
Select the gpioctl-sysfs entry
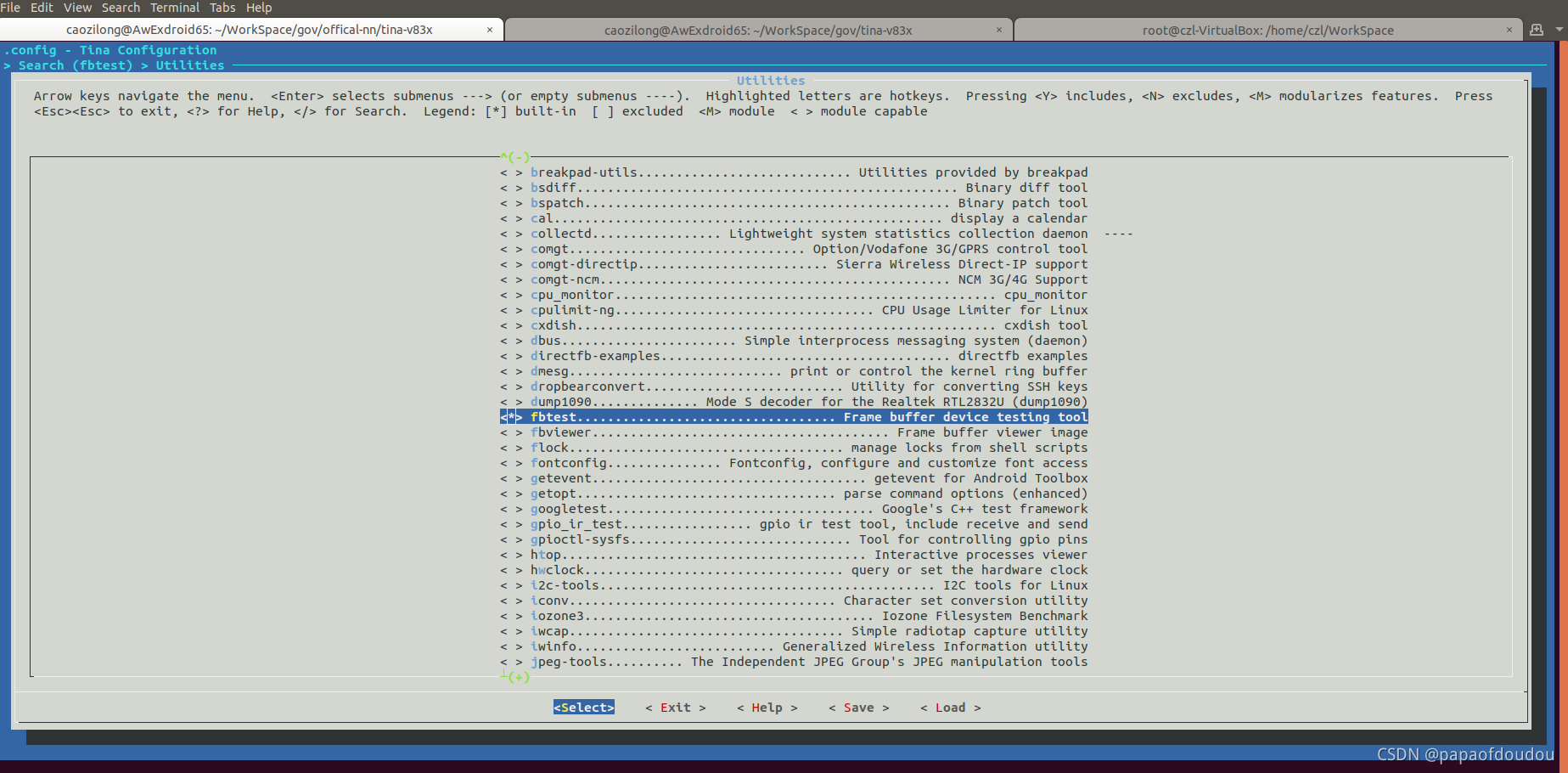(794, 539)
